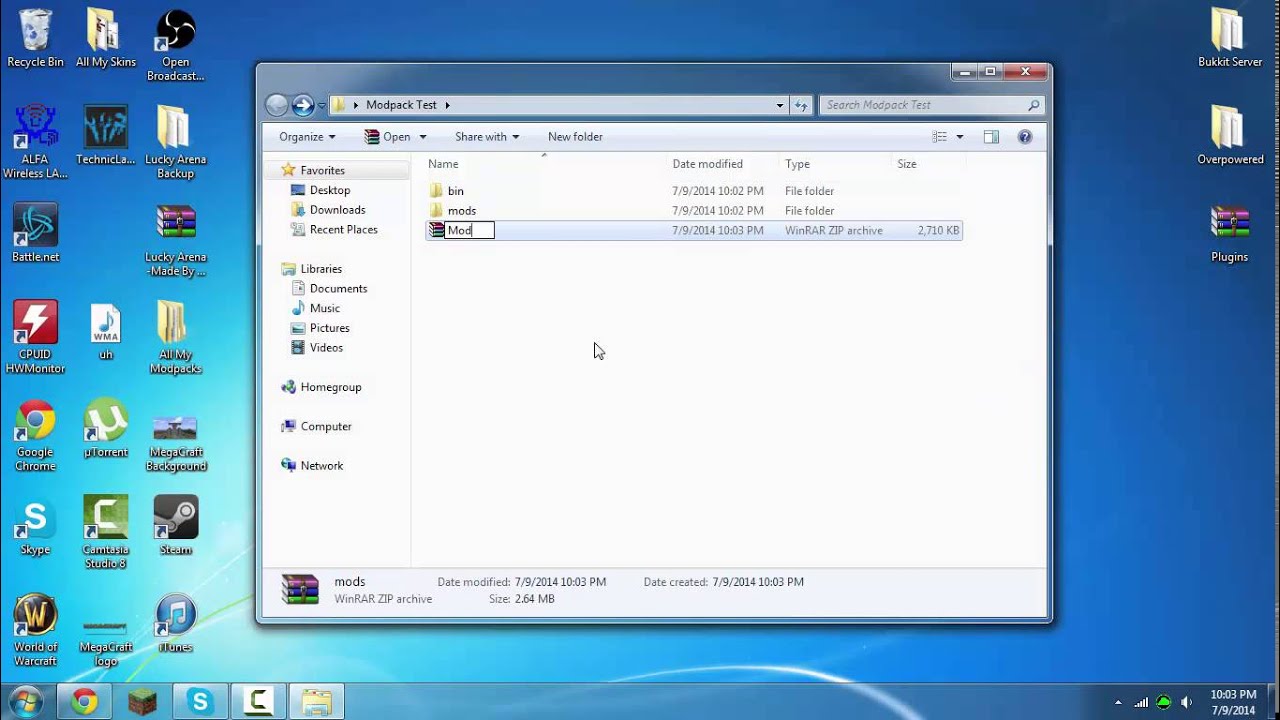The height and width of the screenshot is (720, 1280).
Task: Launch Google Chrome desktop shortcut
Action: [35, 436]
